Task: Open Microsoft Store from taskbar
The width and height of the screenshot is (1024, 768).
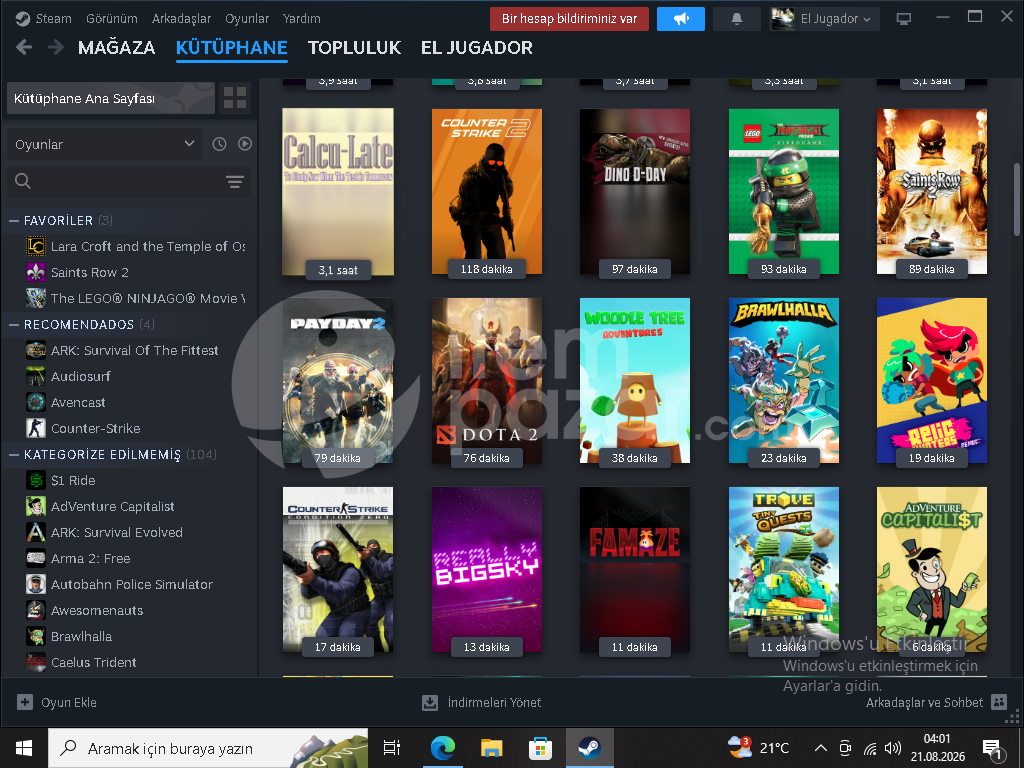Action: tap(540, 748)
